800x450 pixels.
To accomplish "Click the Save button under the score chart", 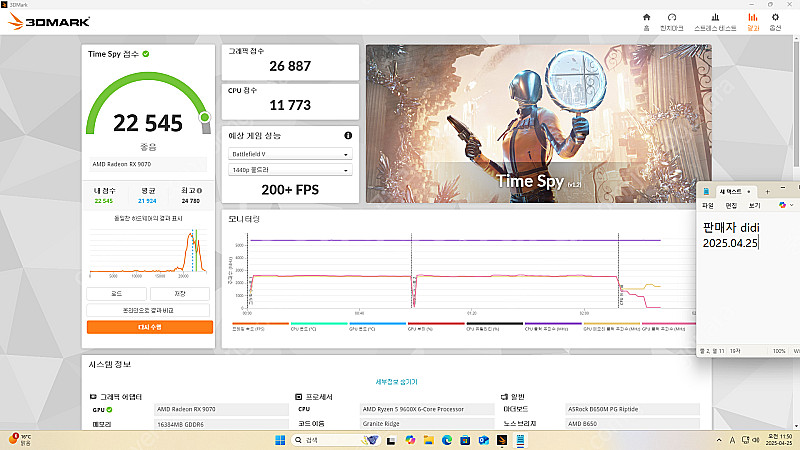I will point(180,293).
